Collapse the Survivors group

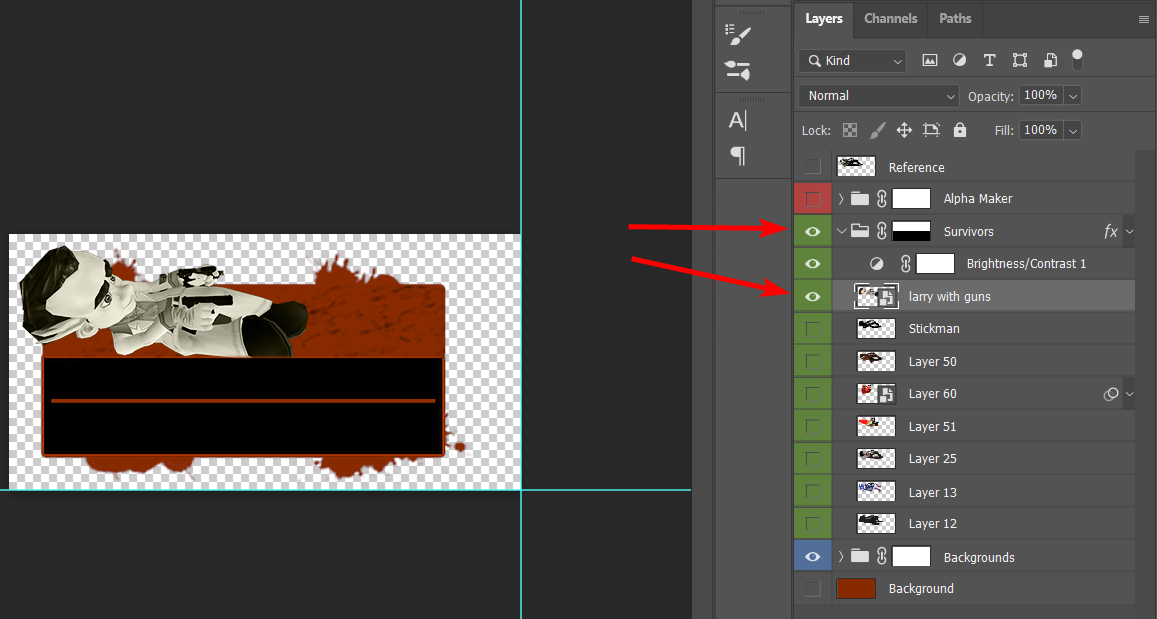click(841, 232)
